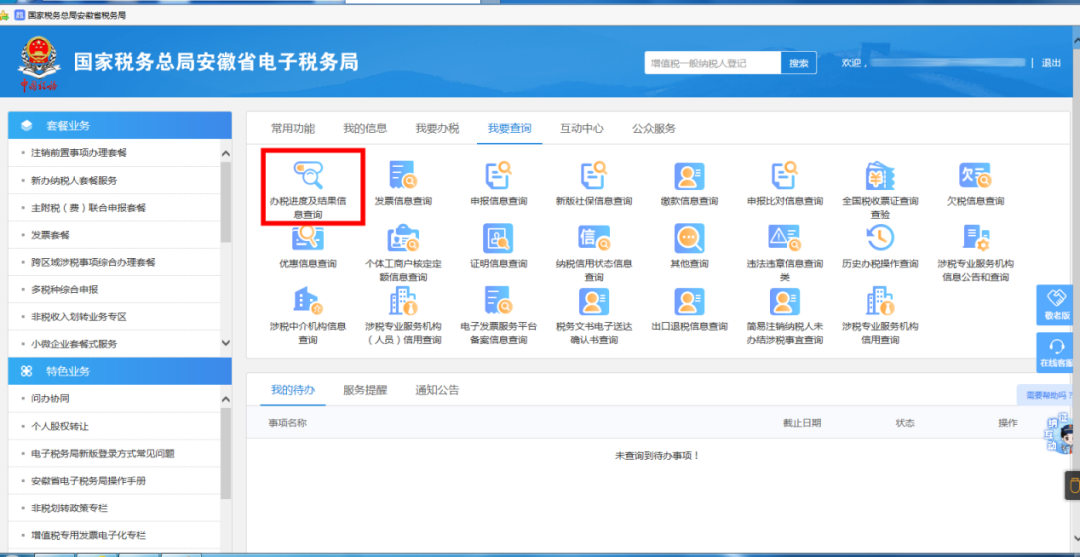Click the 敬老版 side button
Image resolution: width=1080 pixels, height=557 pixels.
[x=1055, y=305]
